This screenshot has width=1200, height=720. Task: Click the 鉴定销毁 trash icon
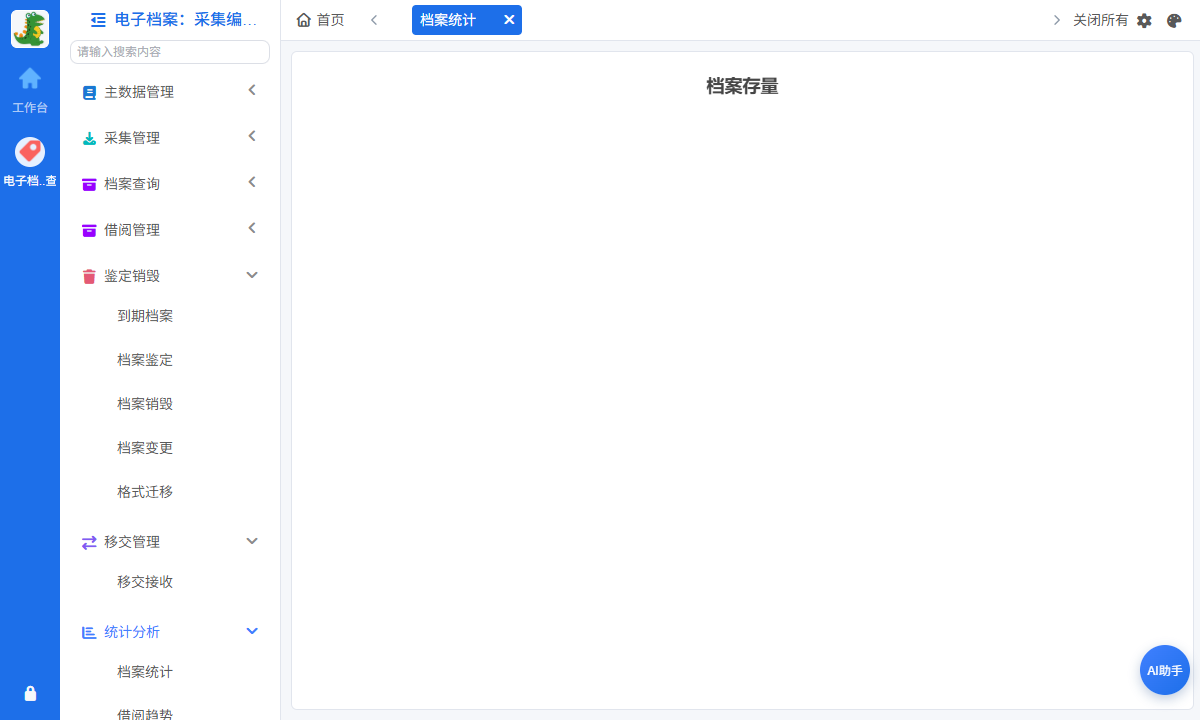pos(89,277)
